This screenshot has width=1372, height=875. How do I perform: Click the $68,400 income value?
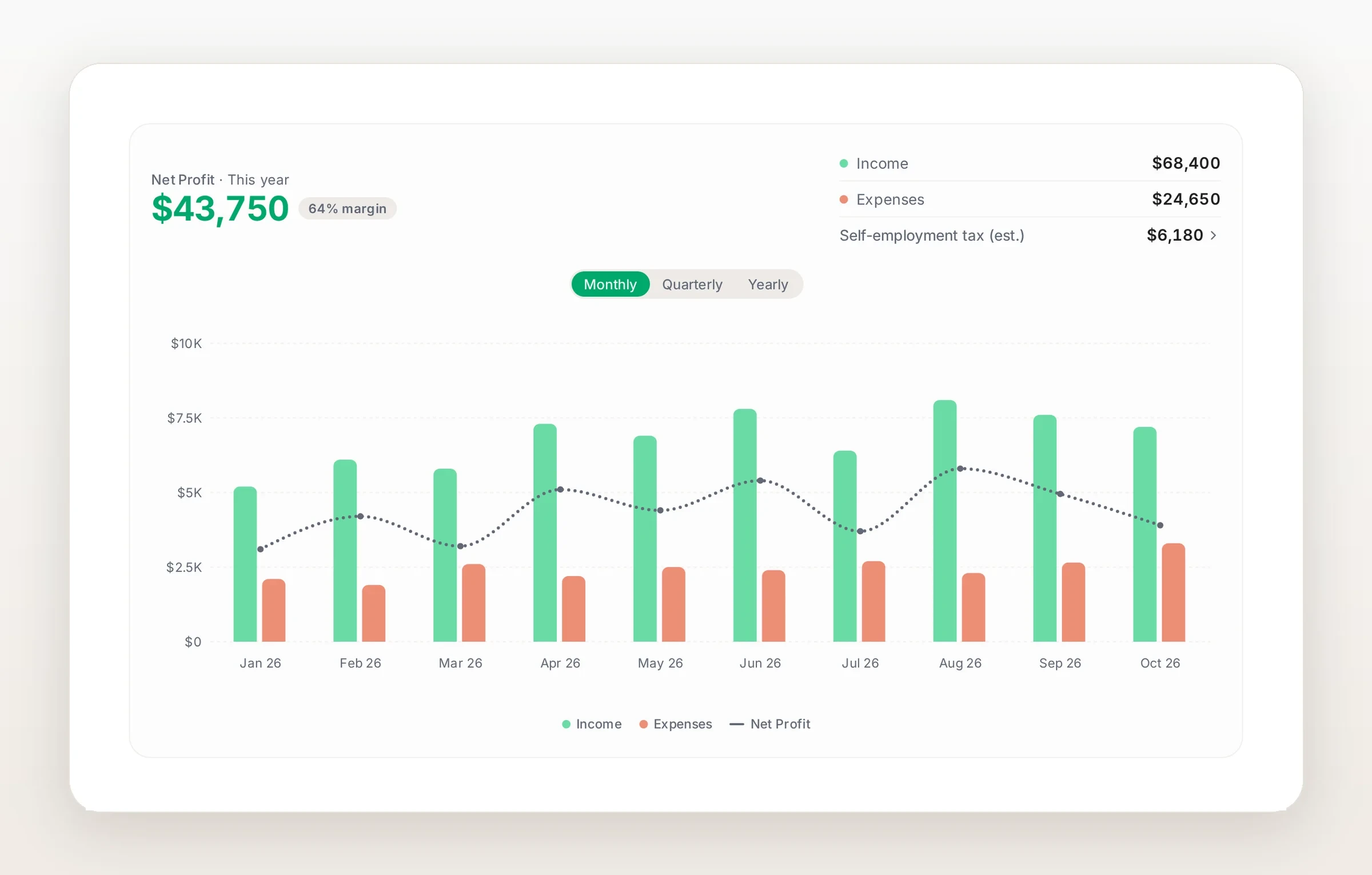coord(1186,163)
